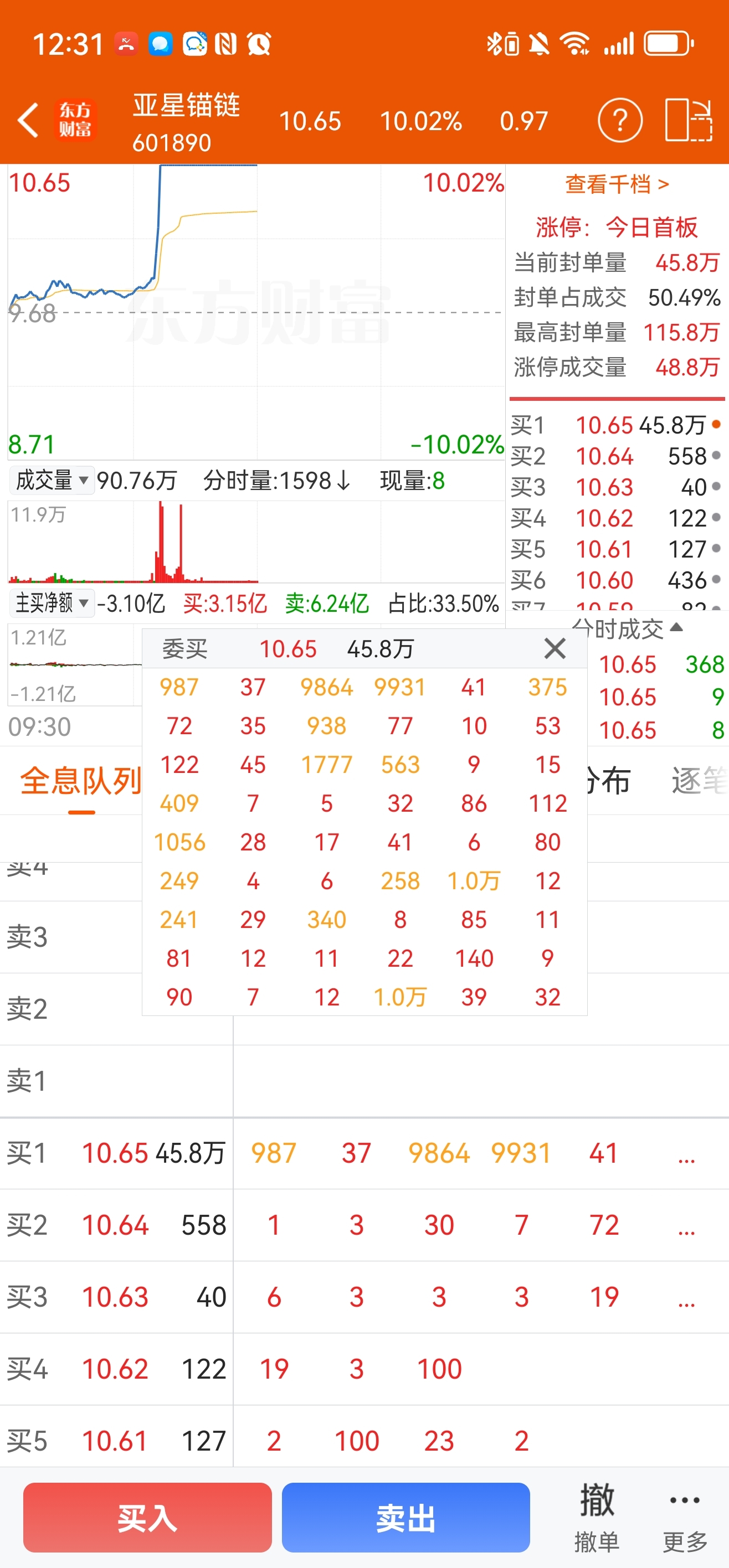Tap 当前封单量 45.8万
Viewport: 729px width, 1568px height.
pyautogui.click(x=617, y=262)
